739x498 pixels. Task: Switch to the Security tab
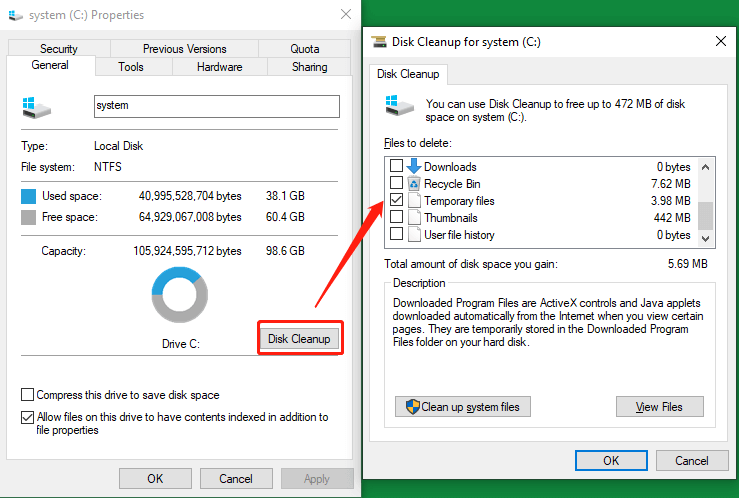(59, 49)
